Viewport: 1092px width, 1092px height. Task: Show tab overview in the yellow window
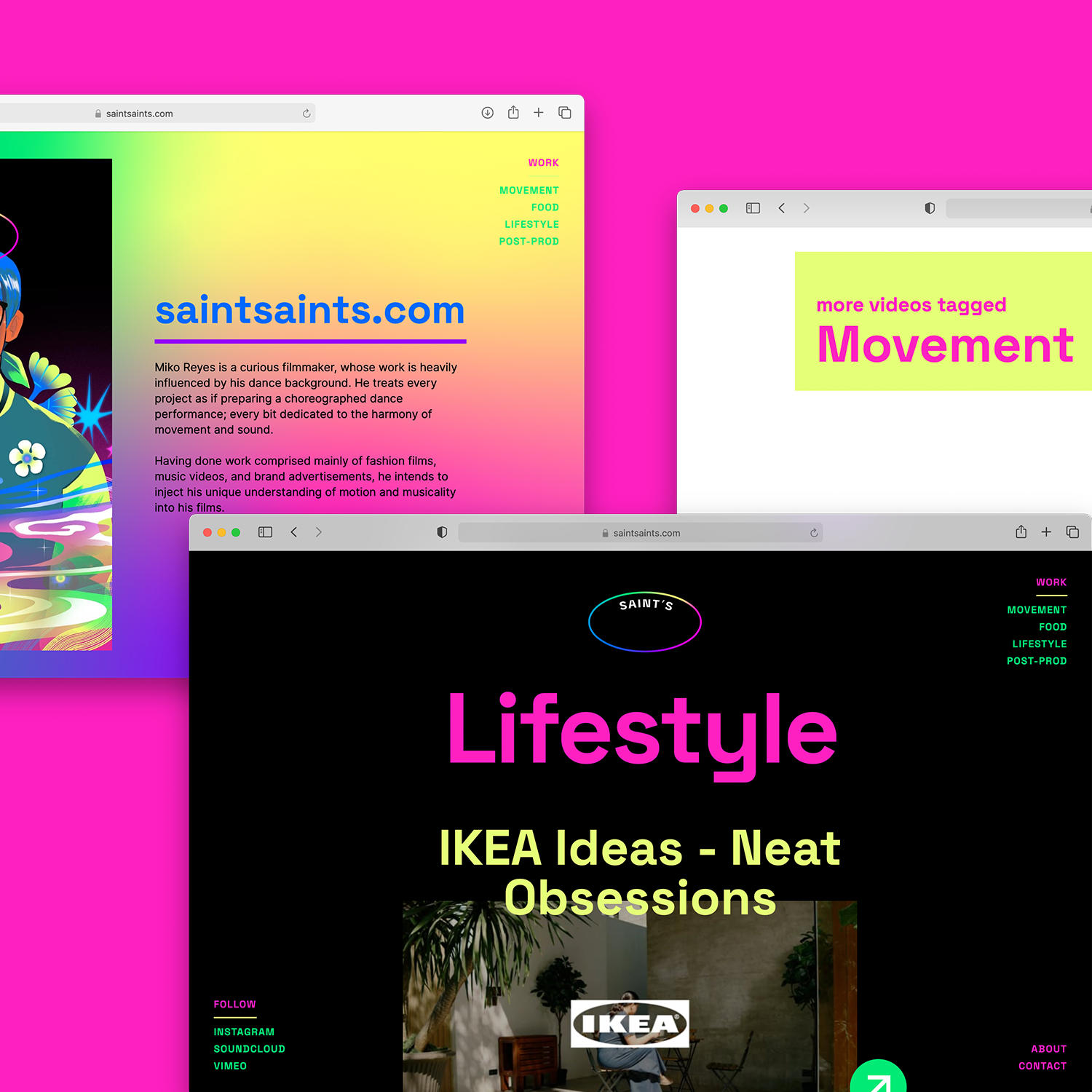tap(565, 113)
